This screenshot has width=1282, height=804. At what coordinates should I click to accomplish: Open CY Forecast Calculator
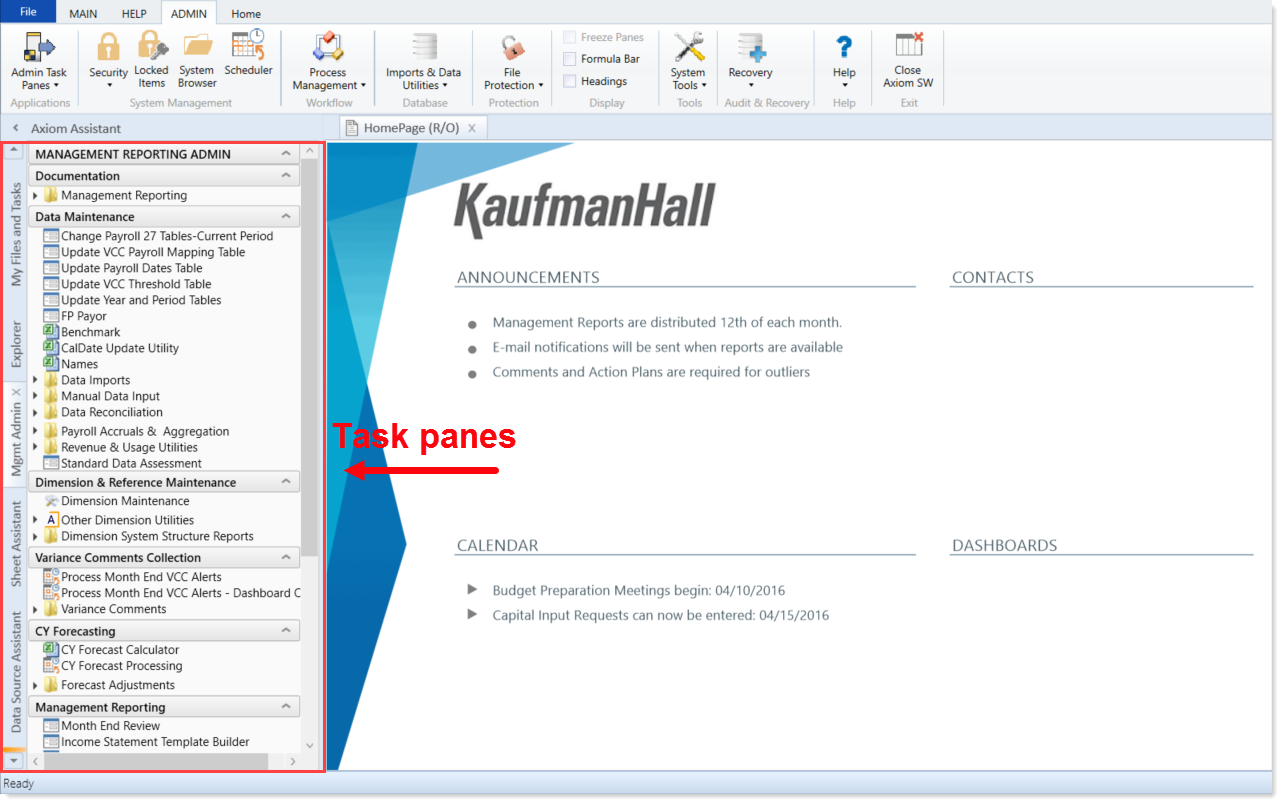pyautogui.click(x=111, y=650)
